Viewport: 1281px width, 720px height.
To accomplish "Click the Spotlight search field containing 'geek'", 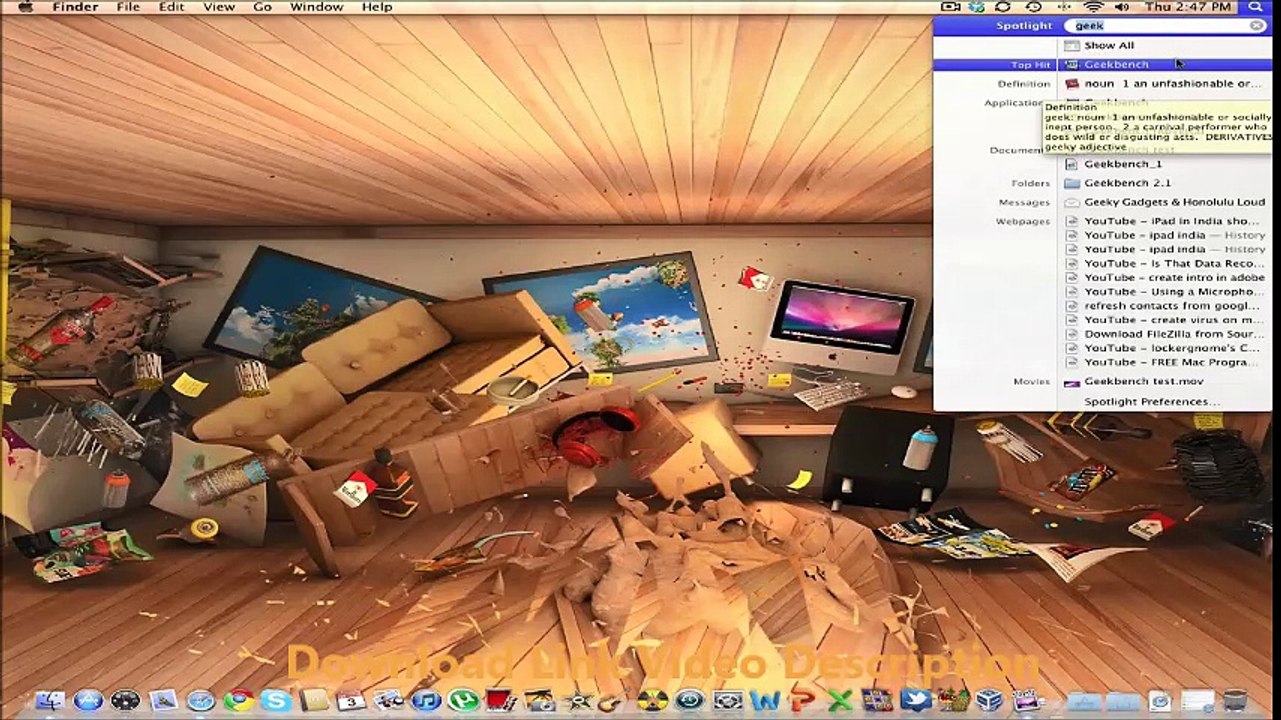I will coord(1166,26).
